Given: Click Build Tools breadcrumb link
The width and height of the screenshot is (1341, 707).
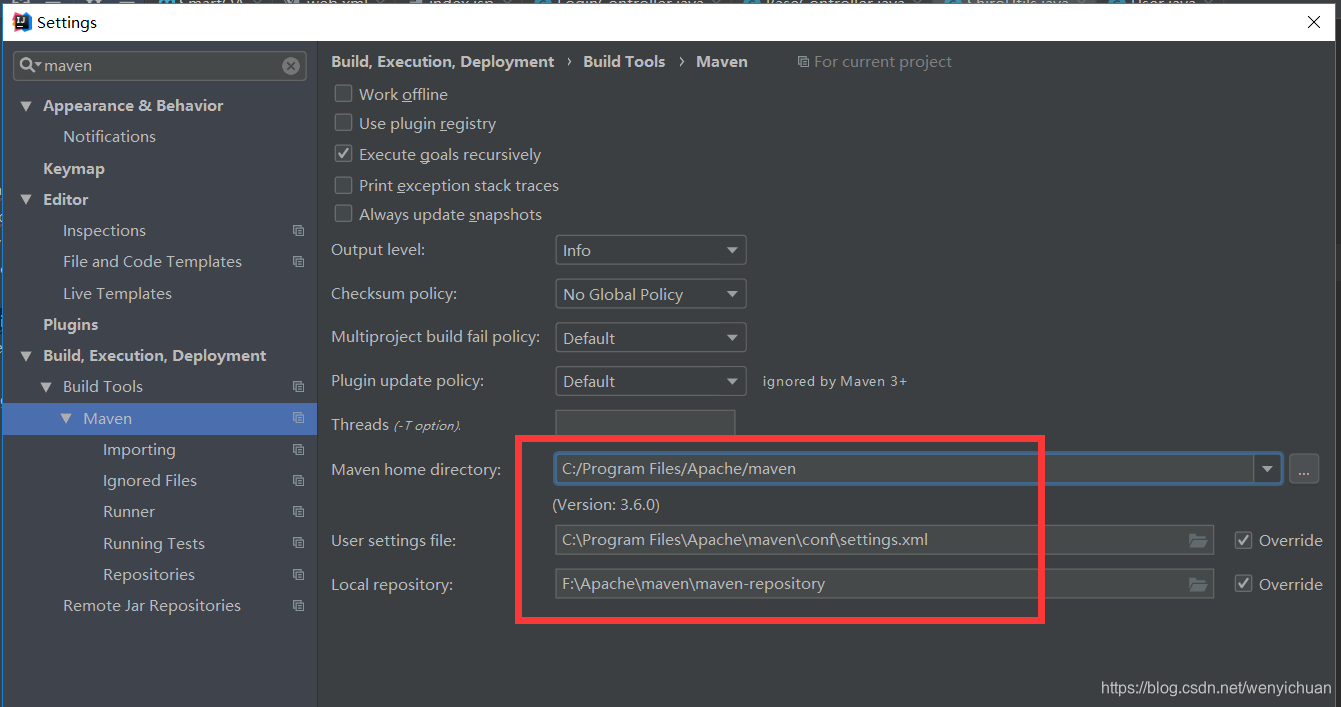Looking at the screenshot, I should coord(624,62).
